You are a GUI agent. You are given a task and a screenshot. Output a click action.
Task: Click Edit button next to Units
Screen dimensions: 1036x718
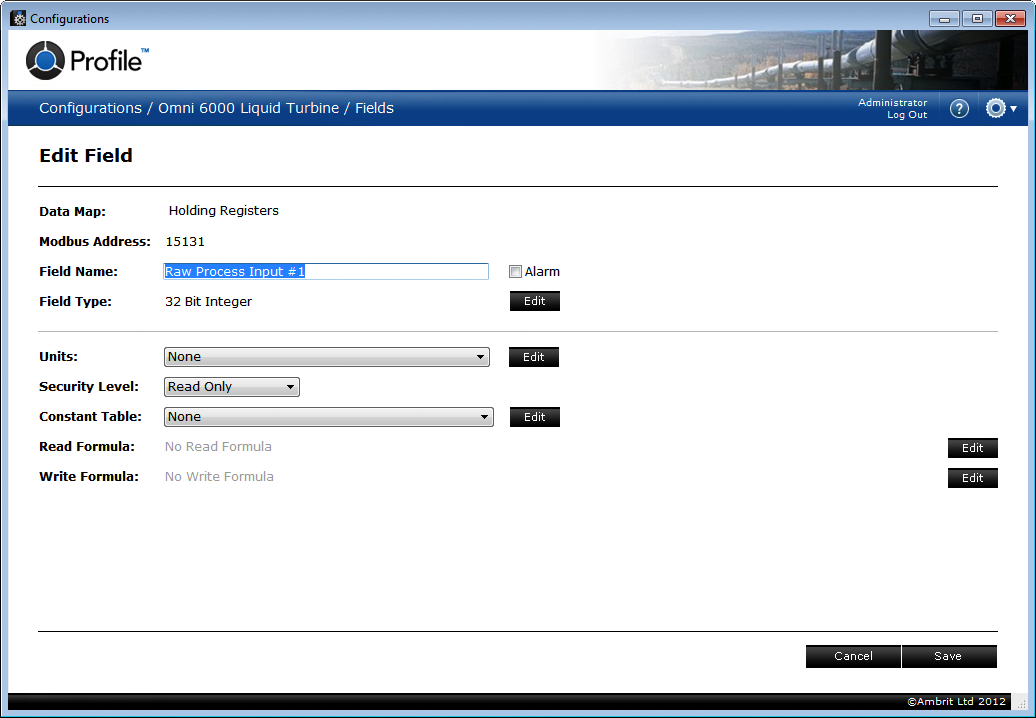534,357
